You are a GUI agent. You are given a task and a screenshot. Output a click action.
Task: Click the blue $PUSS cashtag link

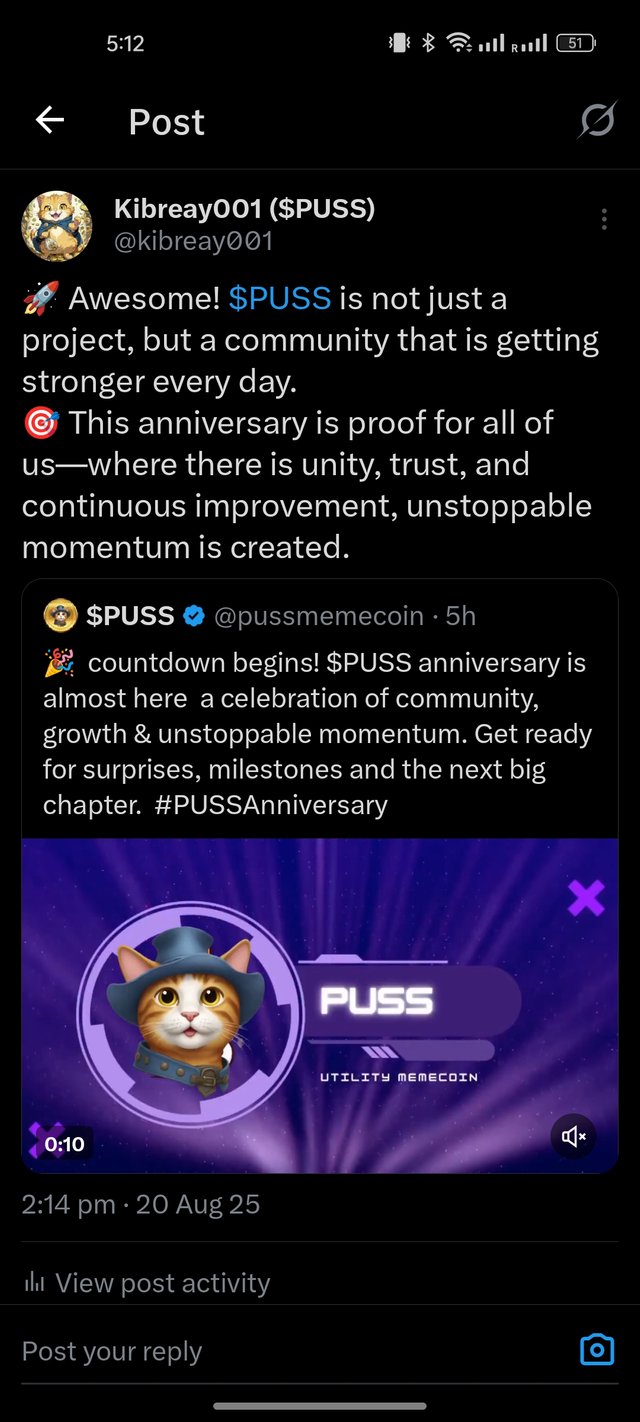coord(279,298)
